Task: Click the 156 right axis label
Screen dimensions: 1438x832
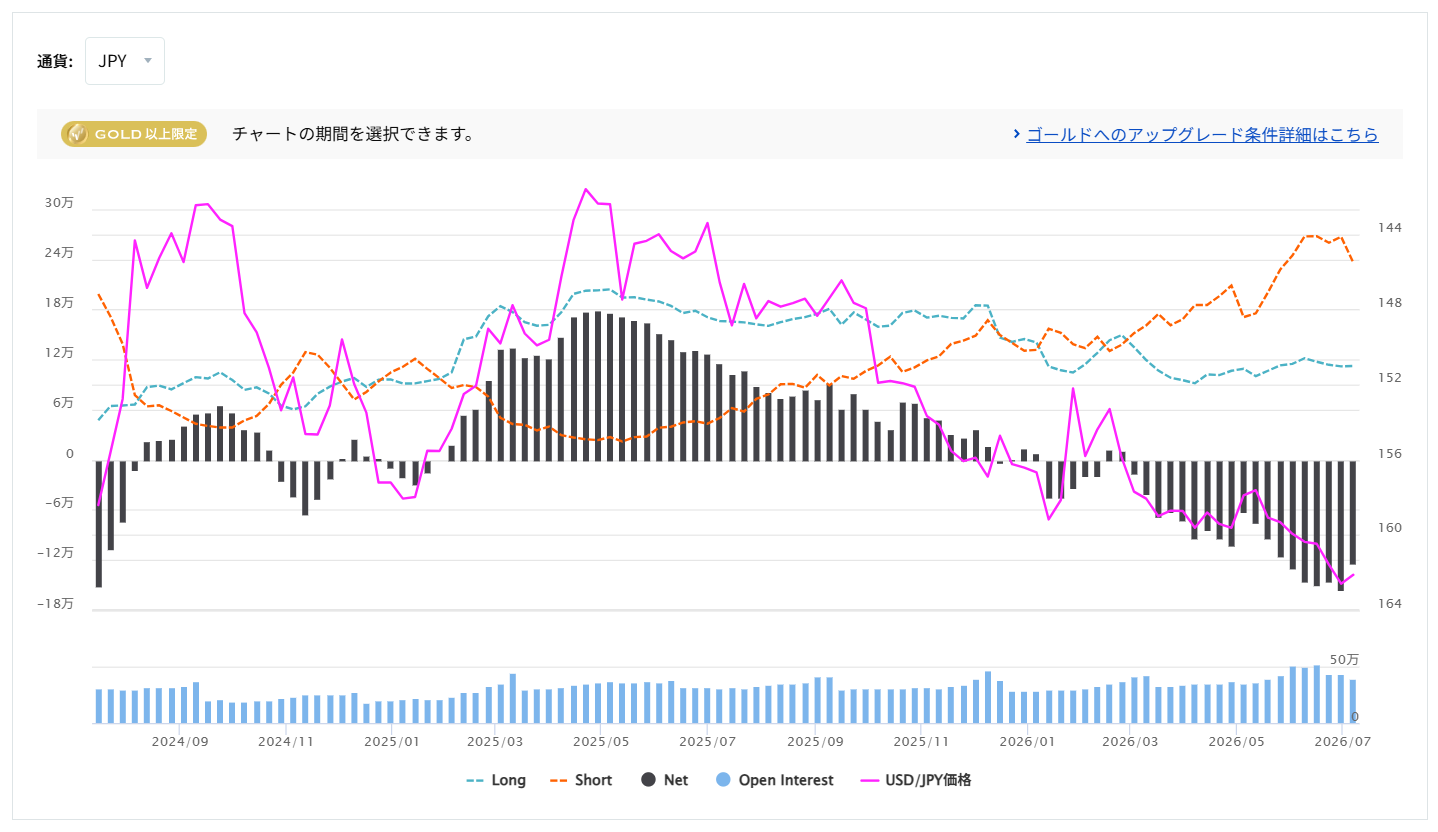Action: [1390, 454]
